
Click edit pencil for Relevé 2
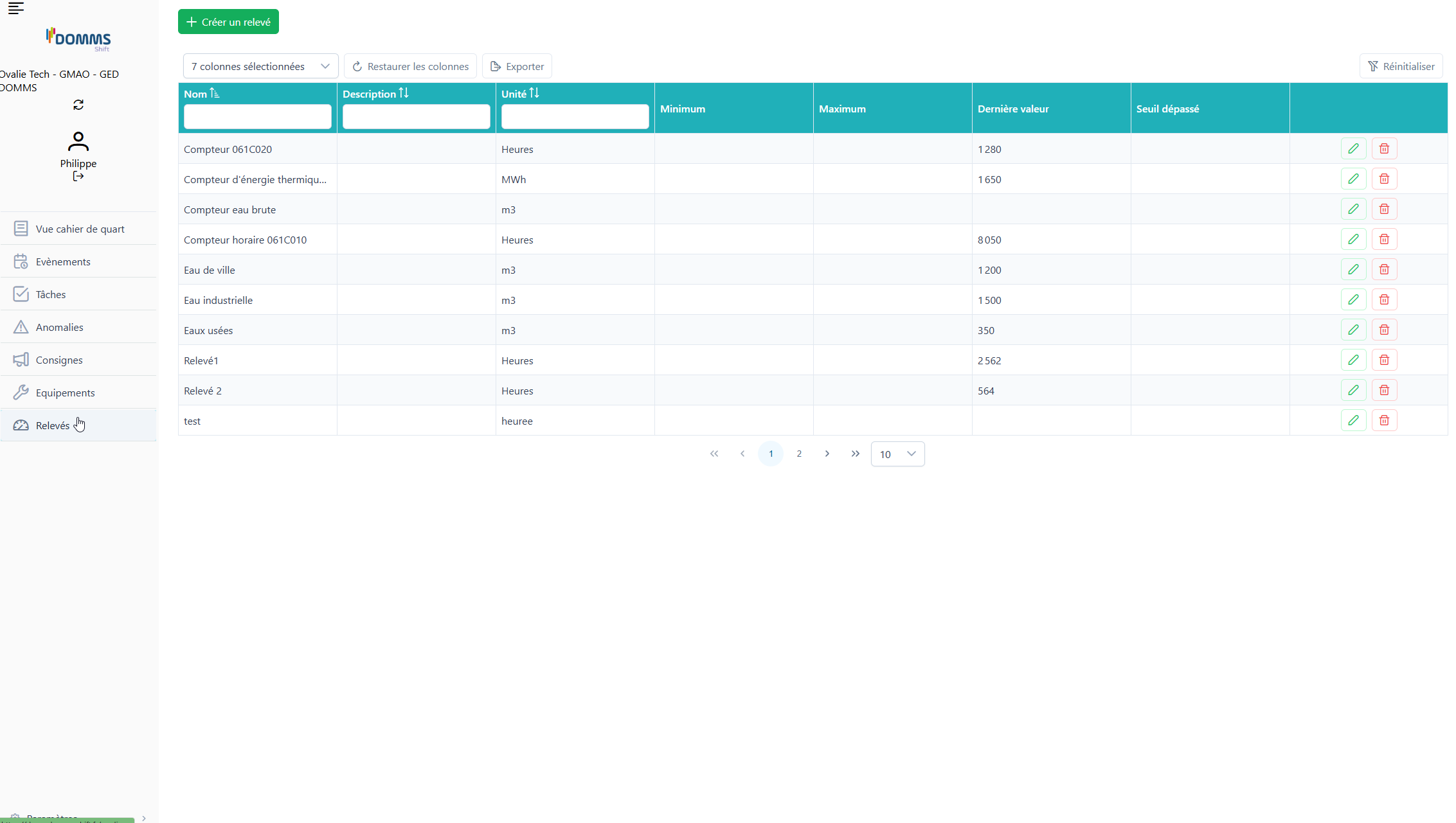click(1353, 391)
